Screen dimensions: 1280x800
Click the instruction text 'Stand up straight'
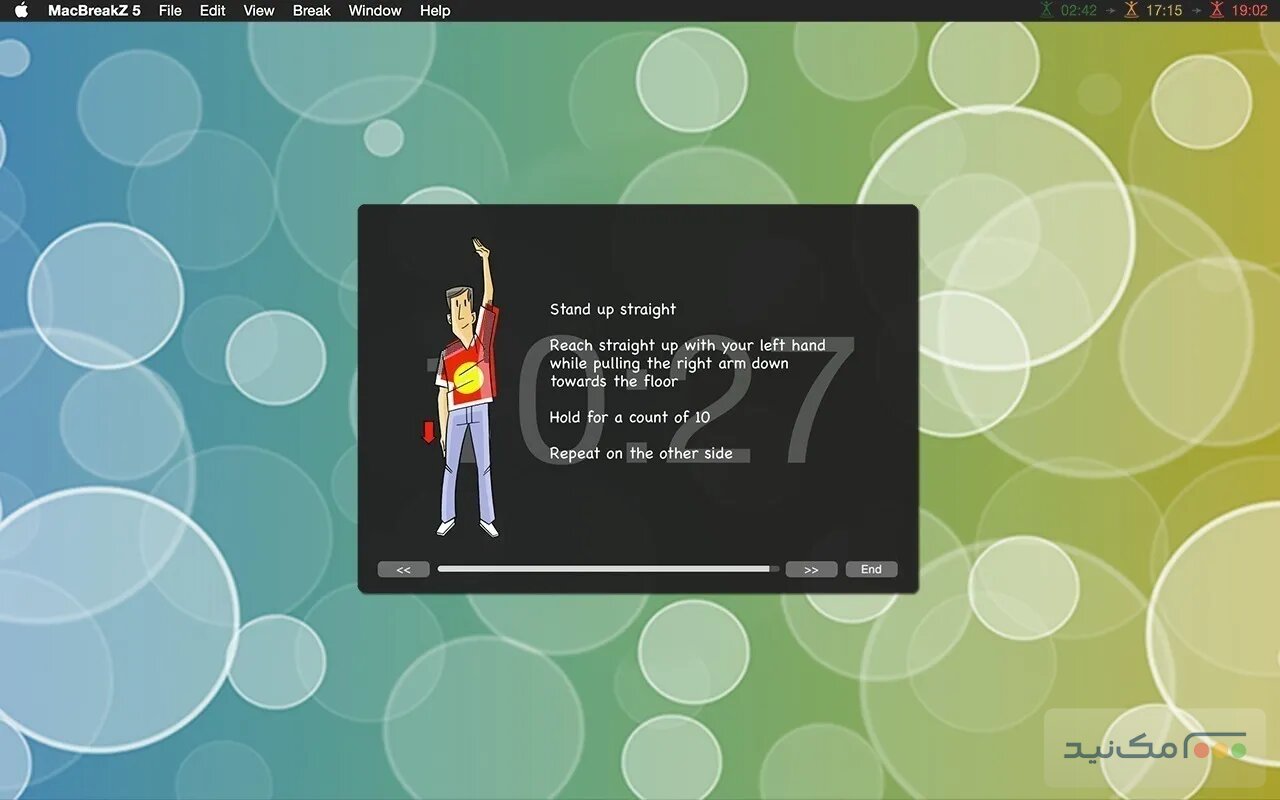(613, 309)
